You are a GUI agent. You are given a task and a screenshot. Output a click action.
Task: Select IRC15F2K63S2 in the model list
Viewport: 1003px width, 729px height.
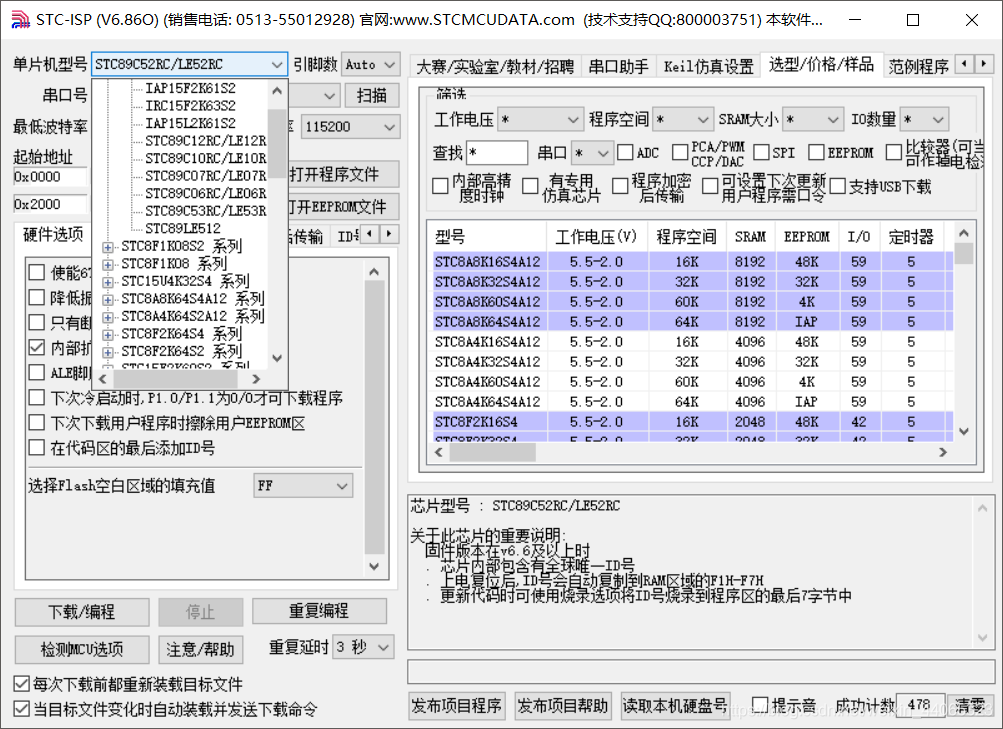coord(190,106)
